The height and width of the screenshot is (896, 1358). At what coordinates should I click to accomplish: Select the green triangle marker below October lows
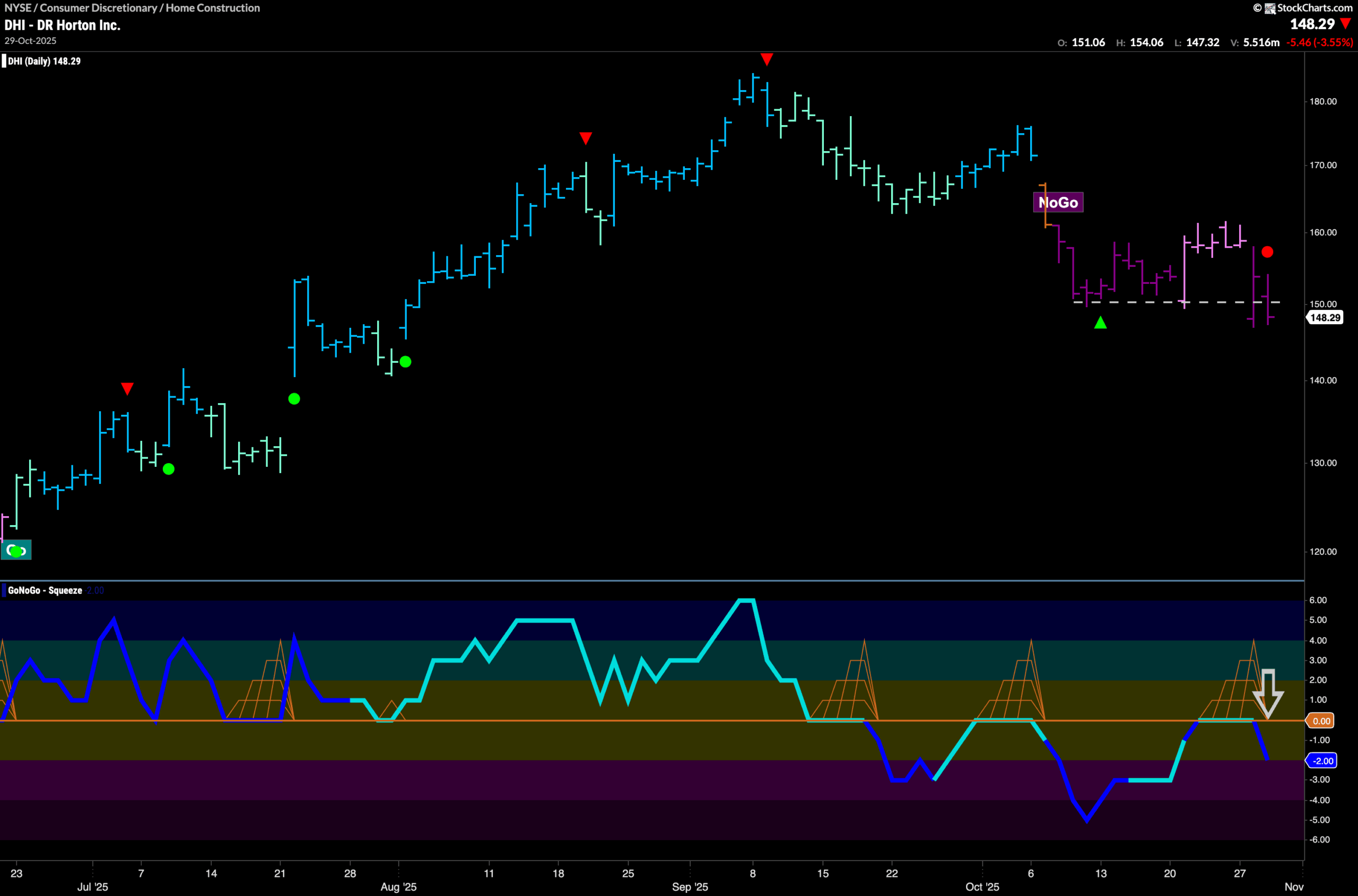(1100, 324)
